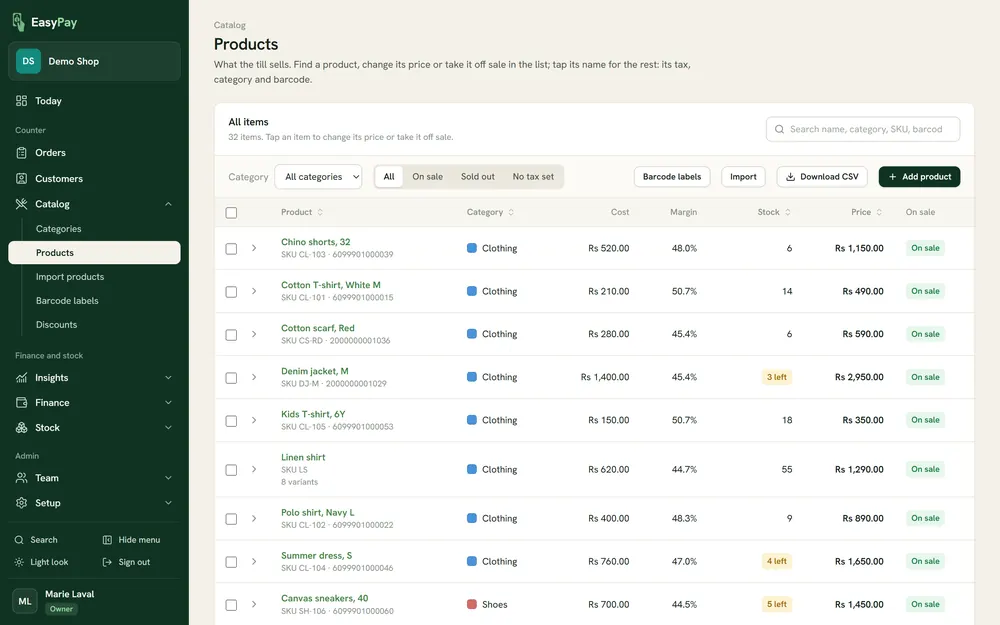Select the On sale filter tab
The width and height of the screenshot is (1000, 625).
(x=427, y=177)
